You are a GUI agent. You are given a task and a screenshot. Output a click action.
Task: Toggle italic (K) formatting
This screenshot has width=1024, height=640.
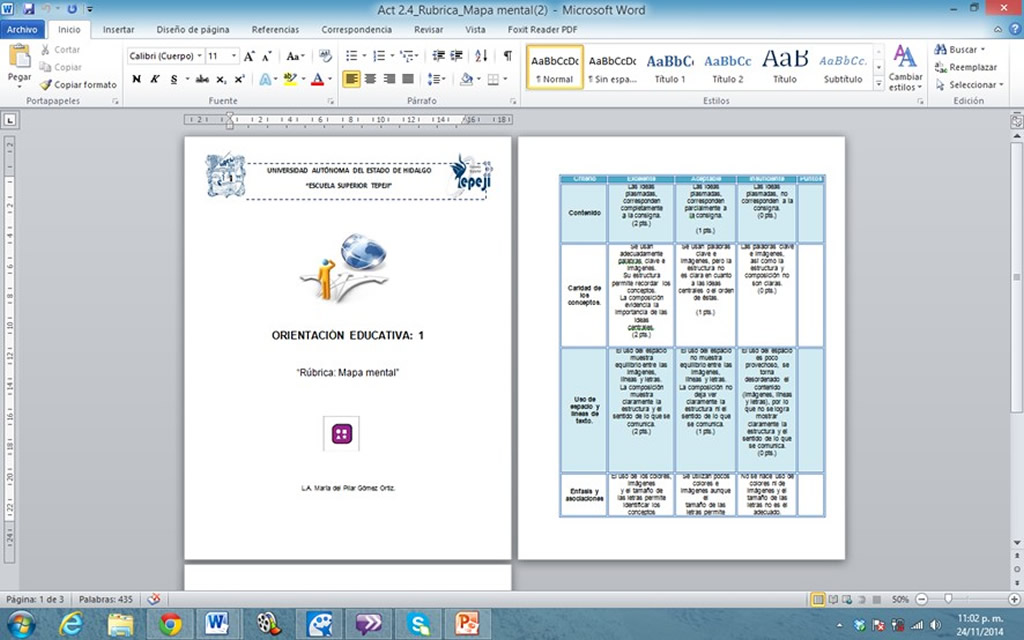click(x=155, y=79)
